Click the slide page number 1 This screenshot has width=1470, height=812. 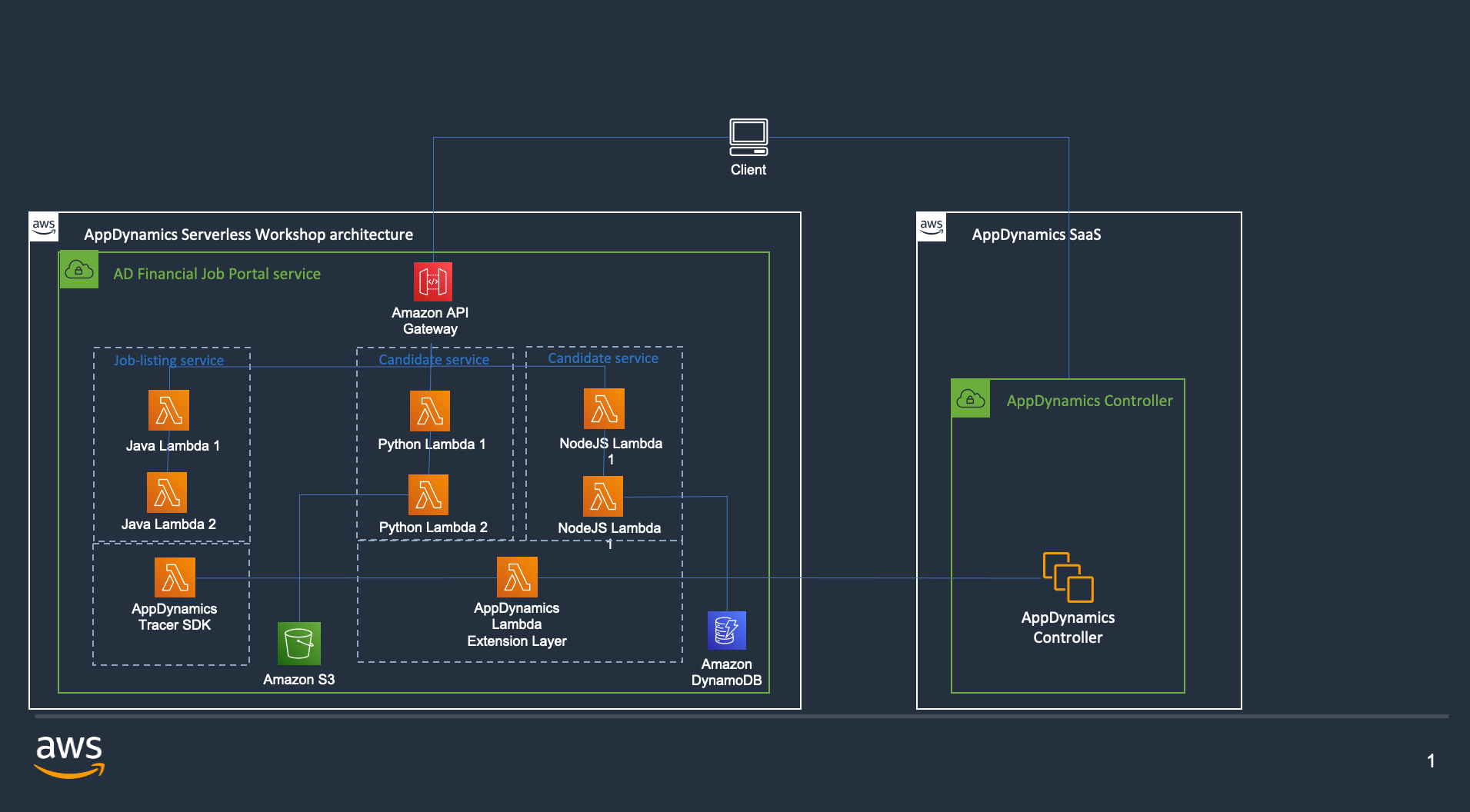(x=1431, y=761)
